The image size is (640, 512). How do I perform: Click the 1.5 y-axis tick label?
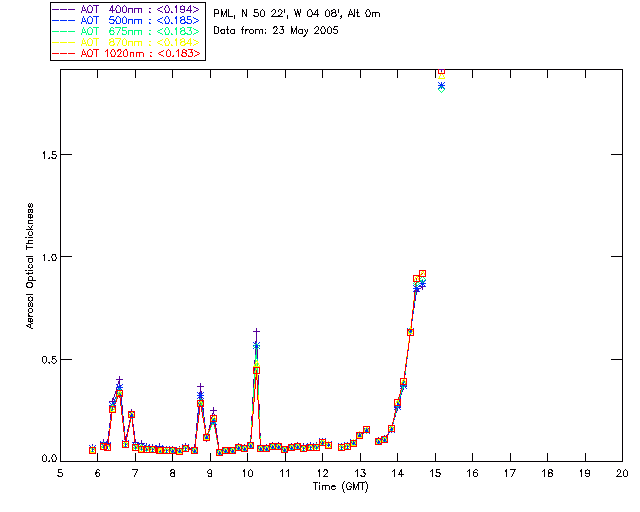click(x=47, y=155)
